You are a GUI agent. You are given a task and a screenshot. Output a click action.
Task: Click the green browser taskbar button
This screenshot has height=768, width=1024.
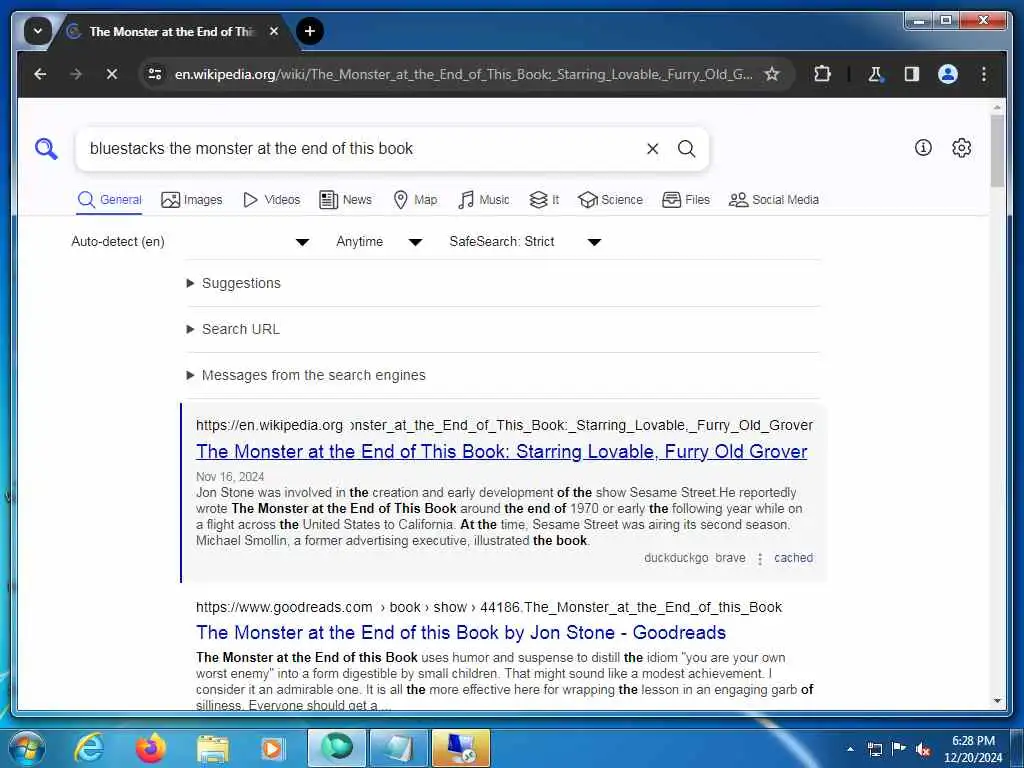337,748
